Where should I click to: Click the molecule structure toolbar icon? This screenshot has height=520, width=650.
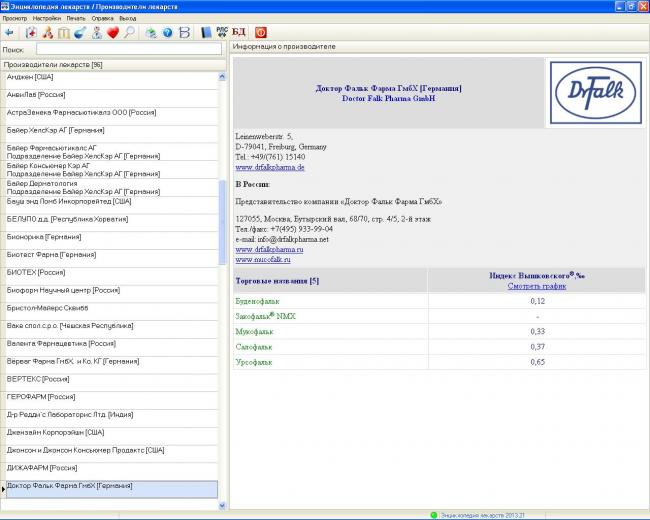47,32
